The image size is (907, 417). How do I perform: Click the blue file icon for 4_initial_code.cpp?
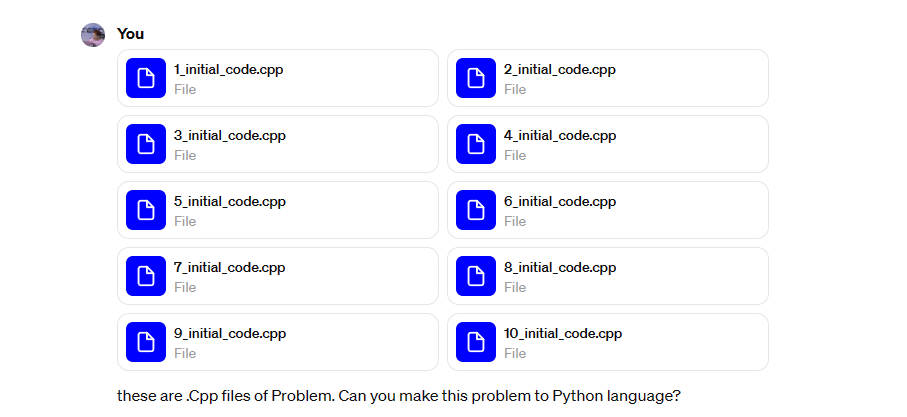pos(475,144)
